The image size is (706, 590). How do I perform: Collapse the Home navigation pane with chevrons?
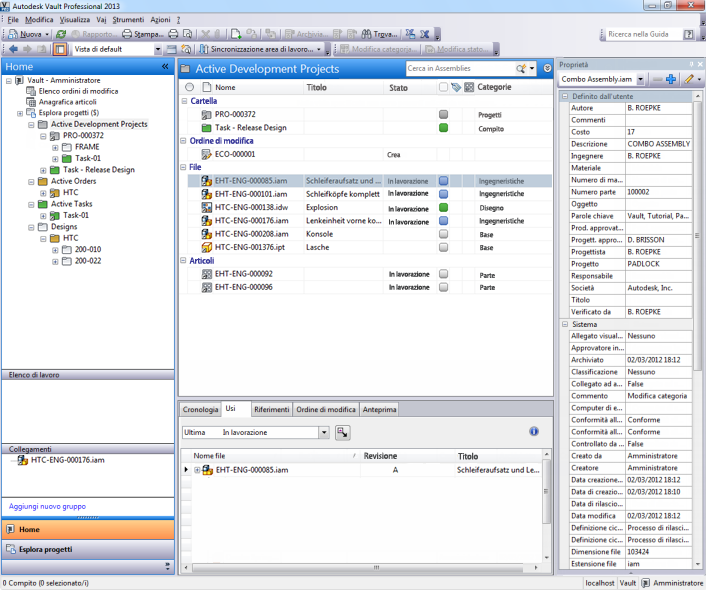(x=165, y=67)
